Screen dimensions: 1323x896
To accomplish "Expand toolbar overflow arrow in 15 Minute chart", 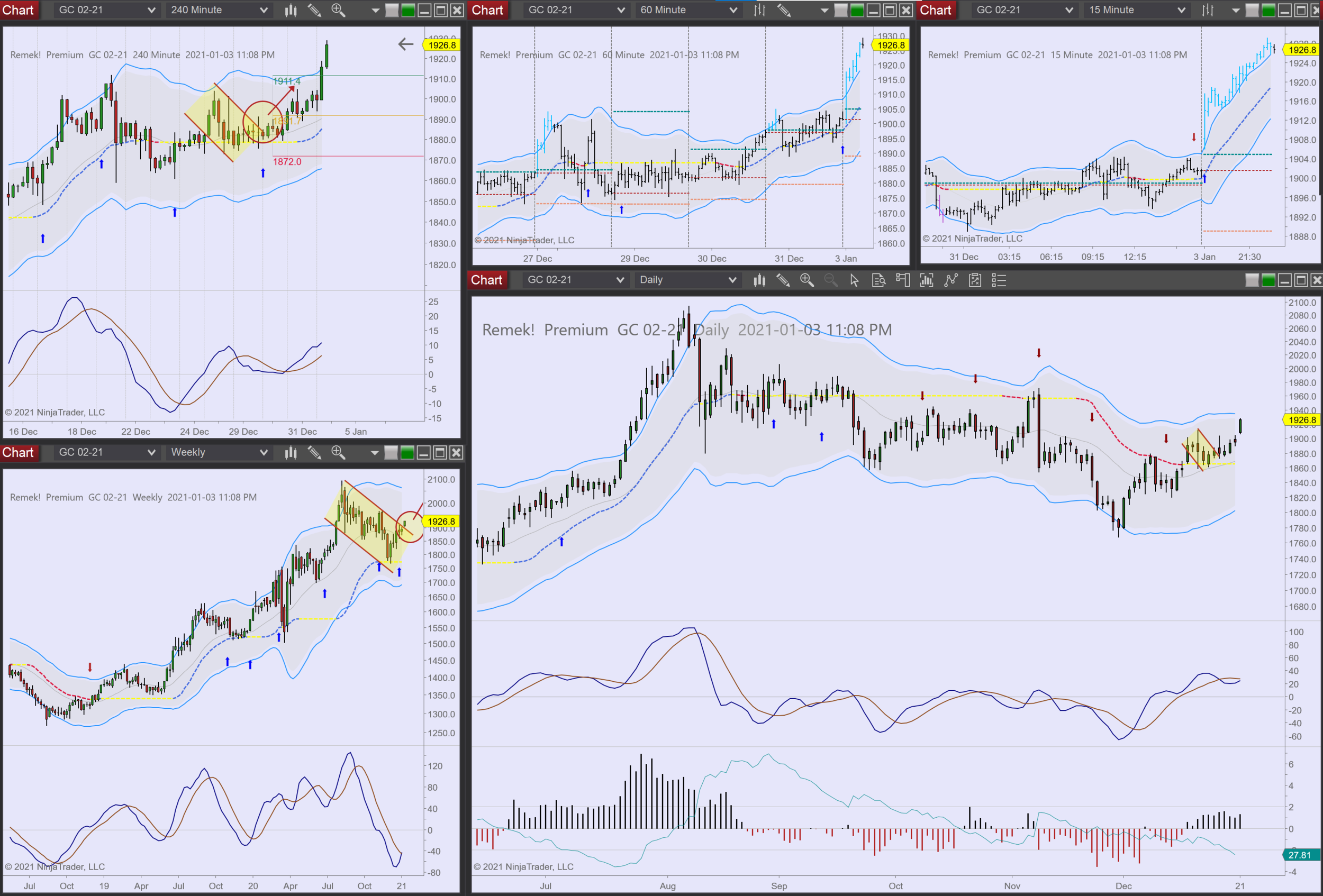I will click(1235, 11).
